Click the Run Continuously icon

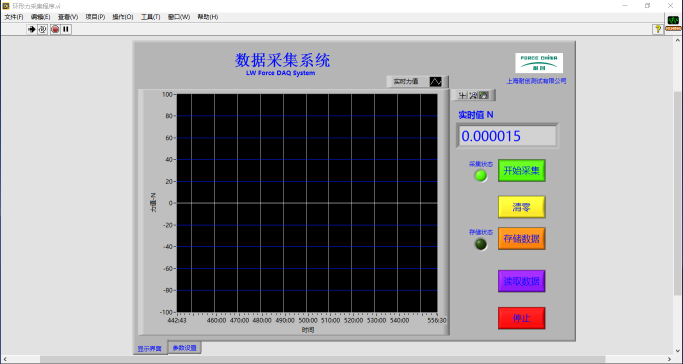(42, 29)
